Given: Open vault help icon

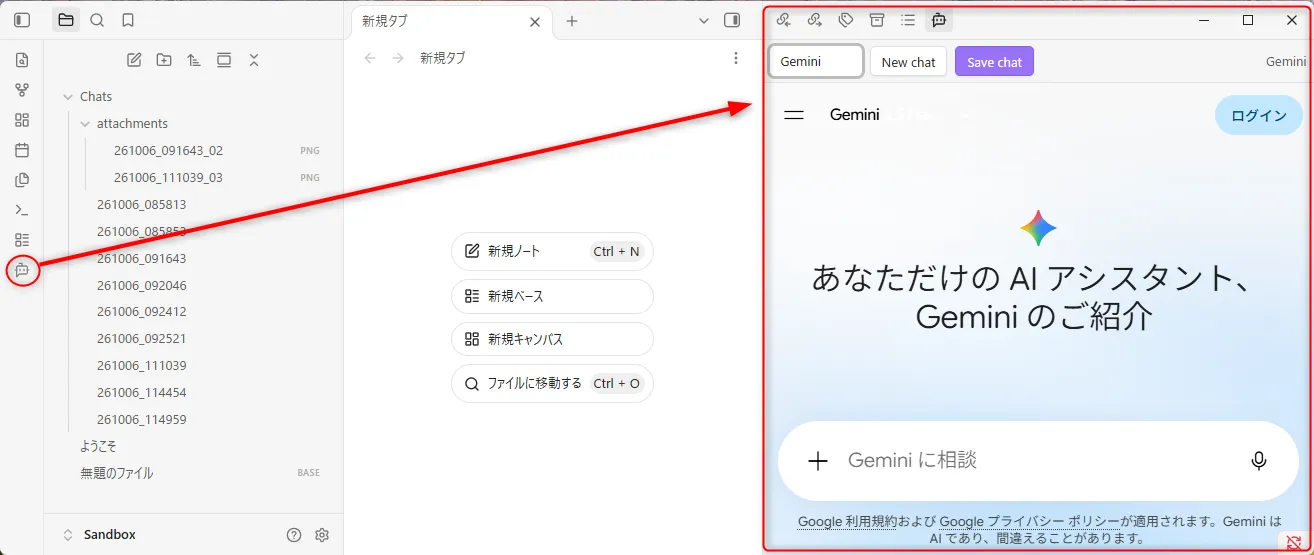Looking at the screenshot, I should pyautogui.click(x=294, y=535).
